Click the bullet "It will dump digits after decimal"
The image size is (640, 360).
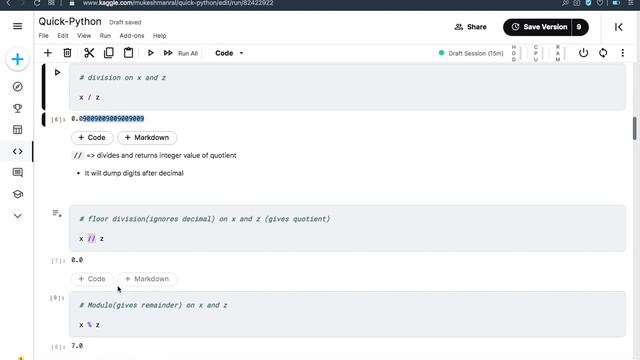tap(134, 173)
